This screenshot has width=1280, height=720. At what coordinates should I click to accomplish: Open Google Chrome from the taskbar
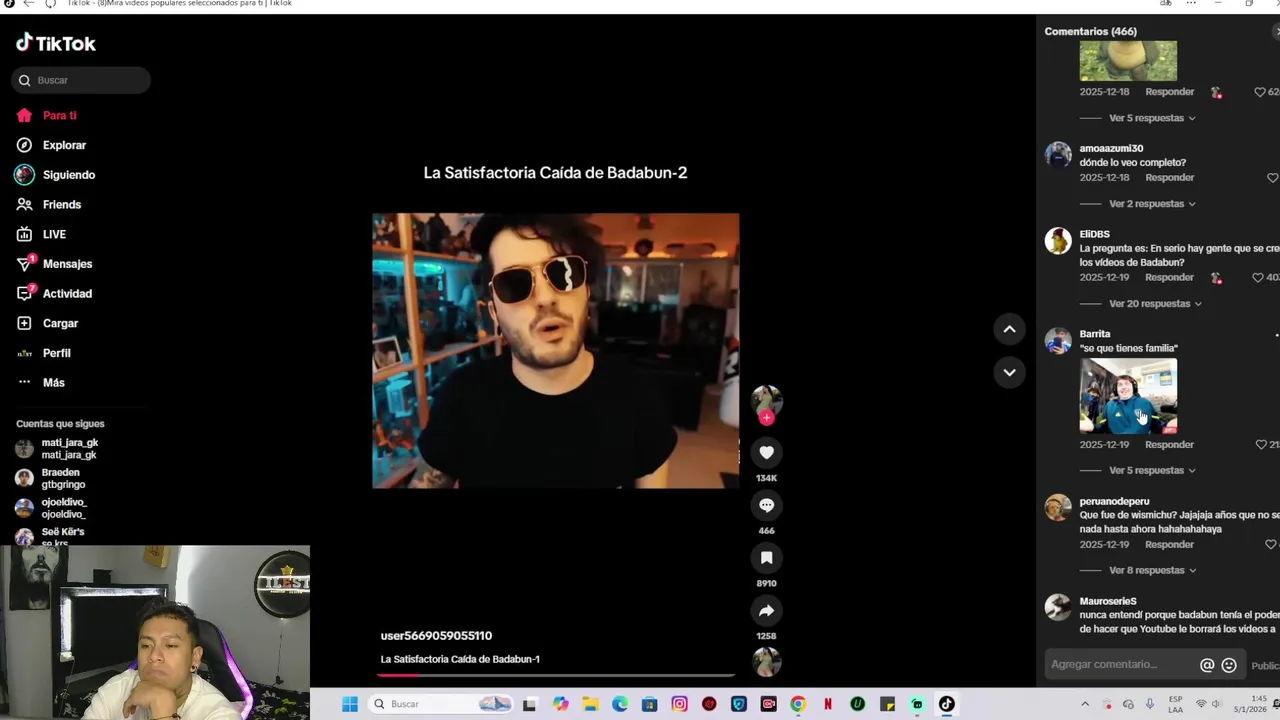(x=798, y=704)
